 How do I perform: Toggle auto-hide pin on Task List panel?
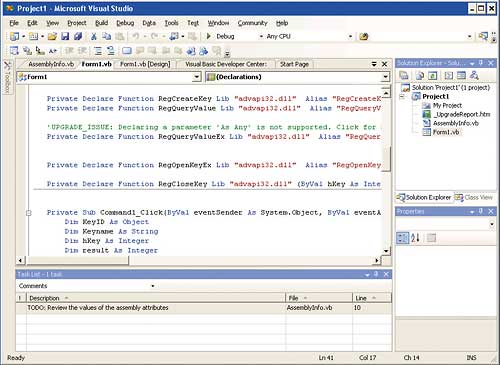click(x=376, y=274)
